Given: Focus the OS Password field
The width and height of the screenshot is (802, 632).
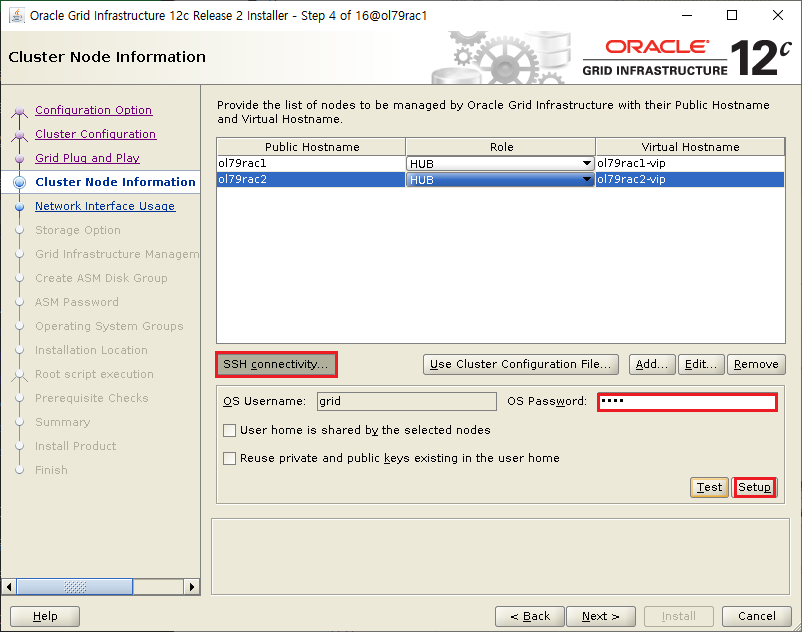Looking at the screenshot, I should [687, 402].
